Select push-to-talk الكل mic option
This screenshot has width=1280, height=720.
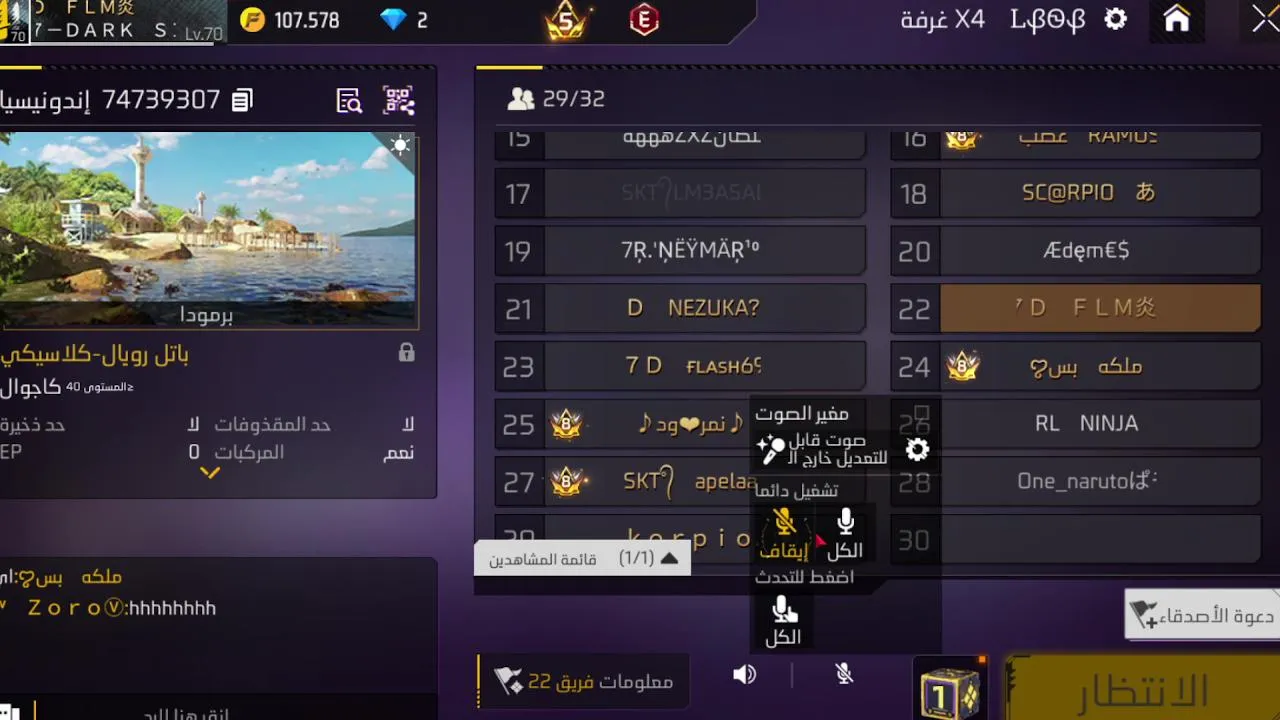(783, 621)
